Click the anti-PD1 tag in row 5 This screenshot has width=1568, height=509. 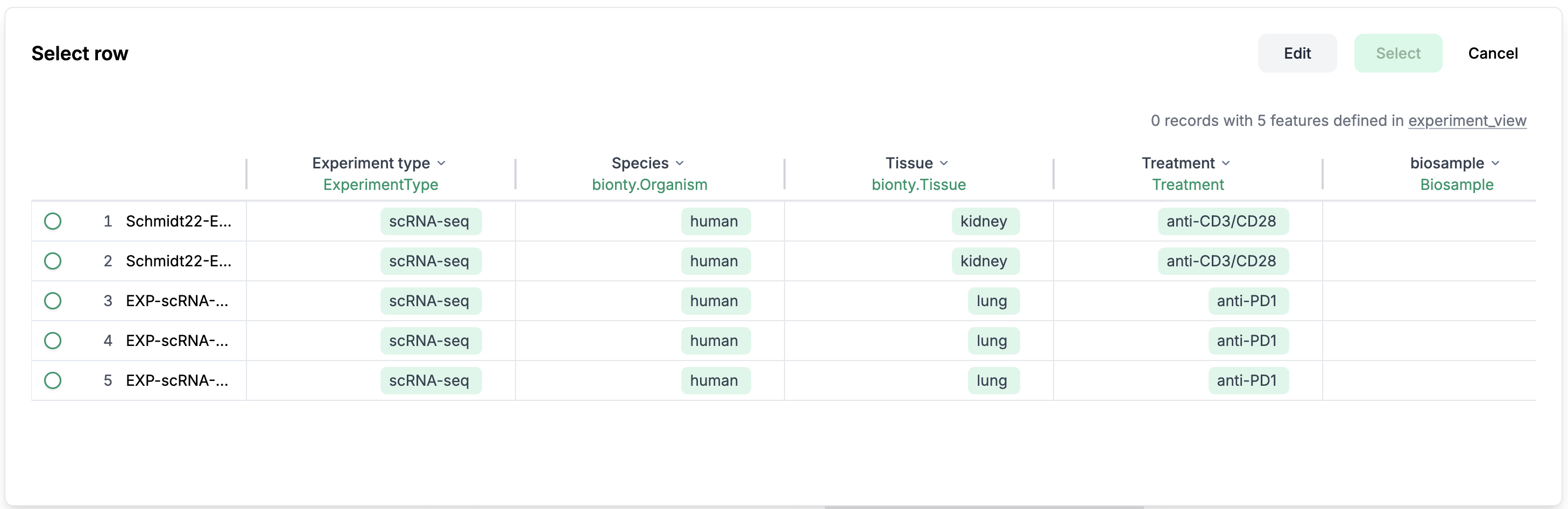tap(1247, 380)
